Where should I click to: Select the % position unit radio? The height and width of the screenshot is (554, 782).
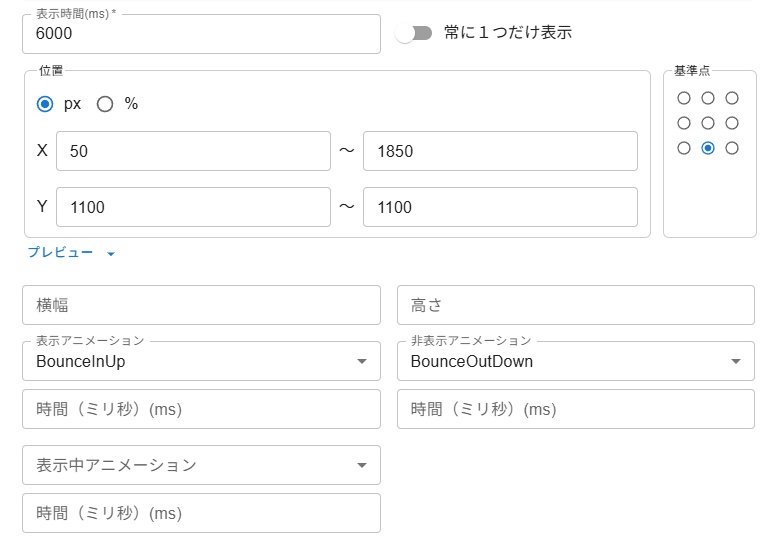pyautogui.click(x=105, y=104)
